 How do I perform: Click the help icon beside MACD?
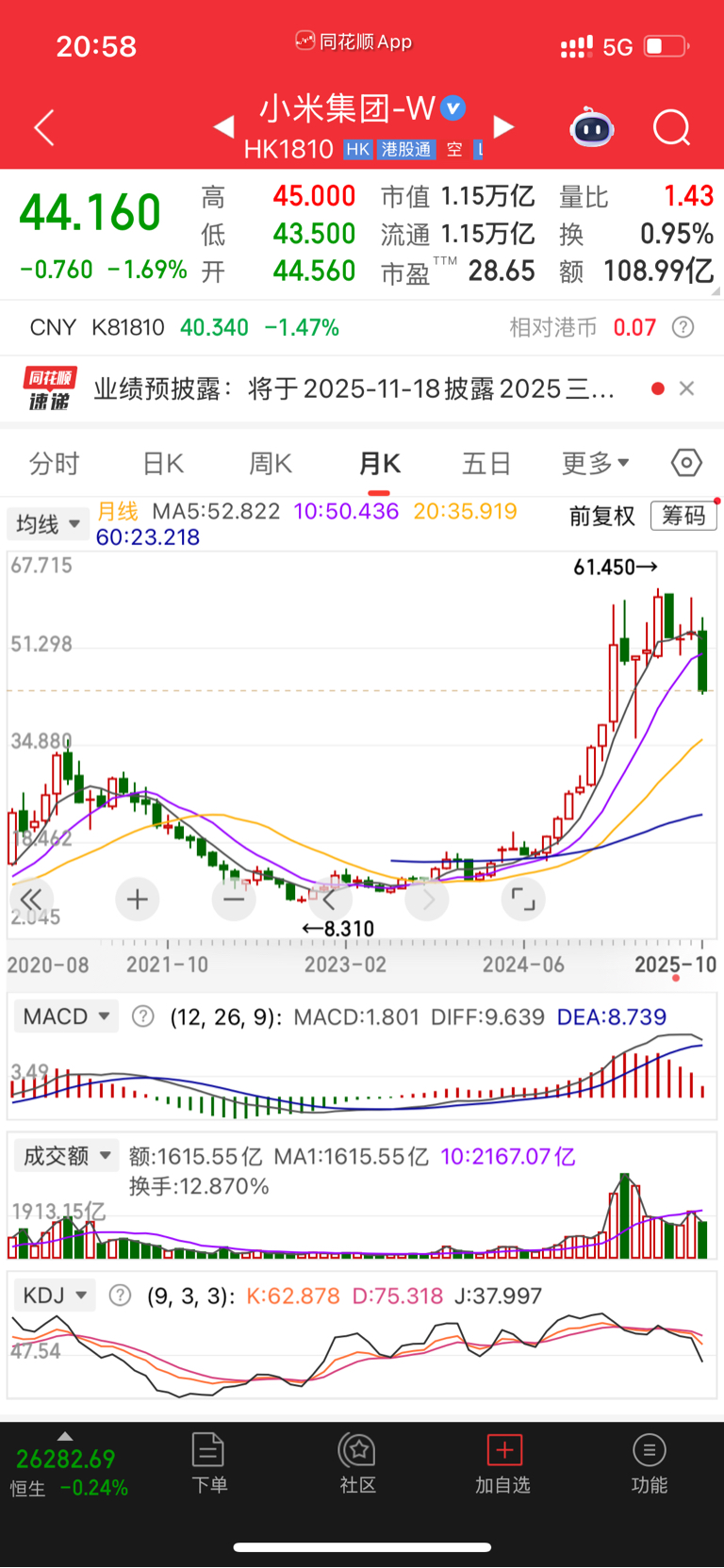coord(143,1016)
